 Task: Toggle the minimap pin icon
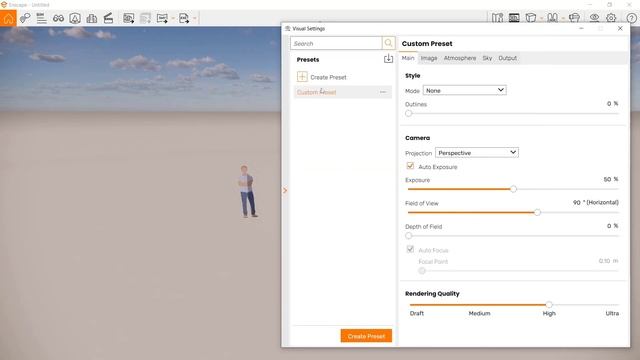coord(497,18)
